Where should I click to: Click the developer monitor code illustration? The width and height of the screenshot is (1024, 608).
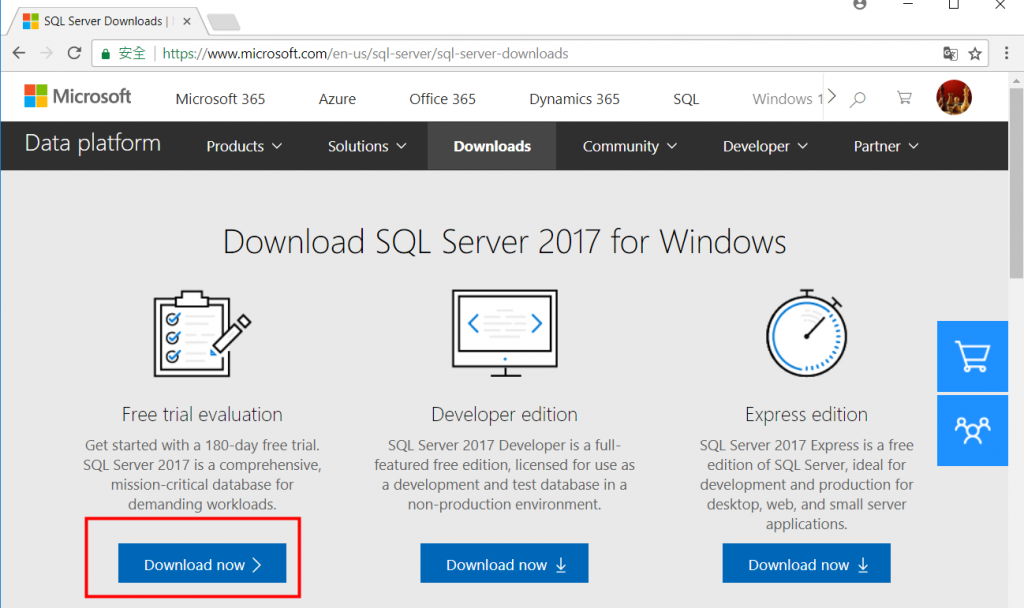[x=505, y=333]
